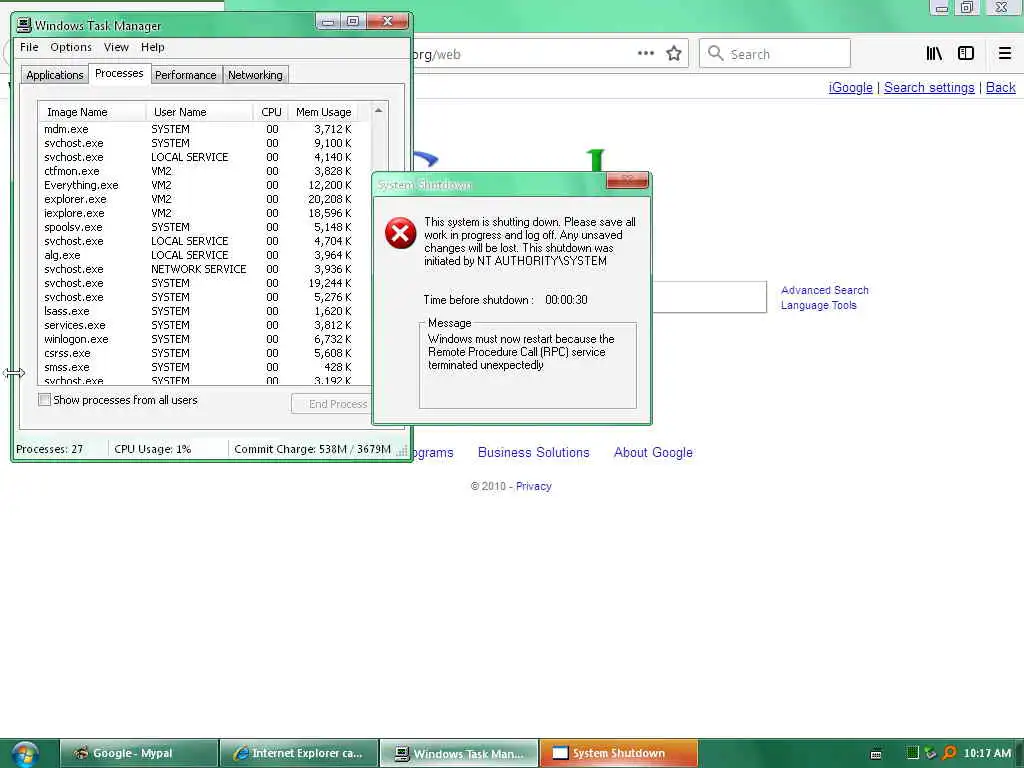Sort processes by User Name column

tap(200, 112)
